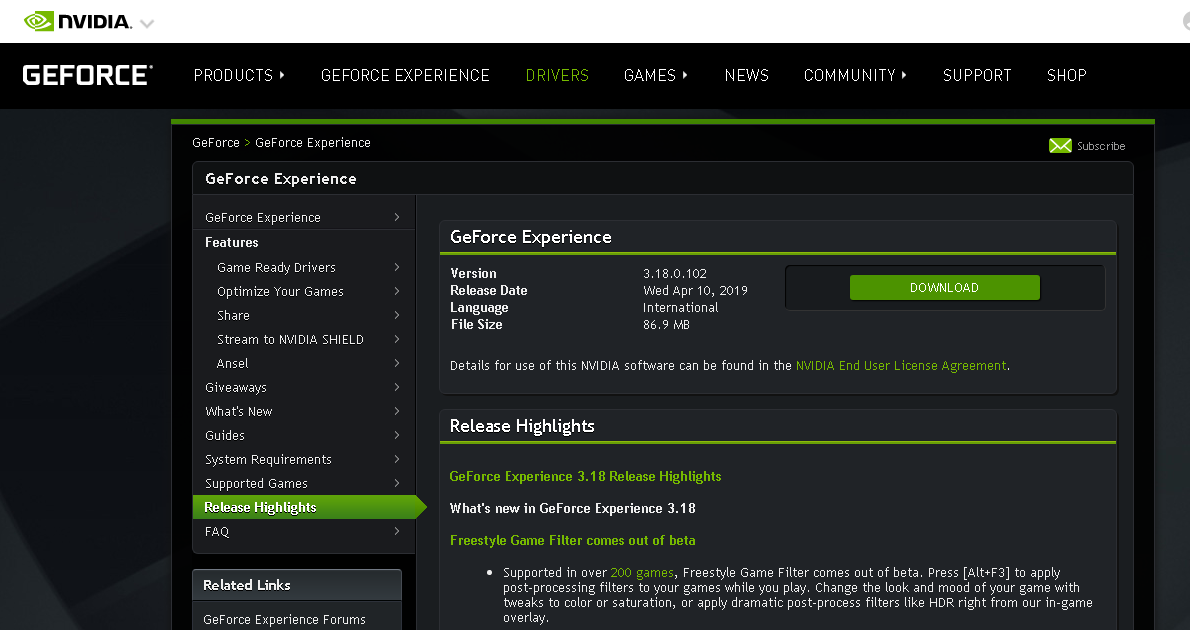Open What's New in the sidebar
This screenshot has height=630, width=1190.
(x=304, y=411)
